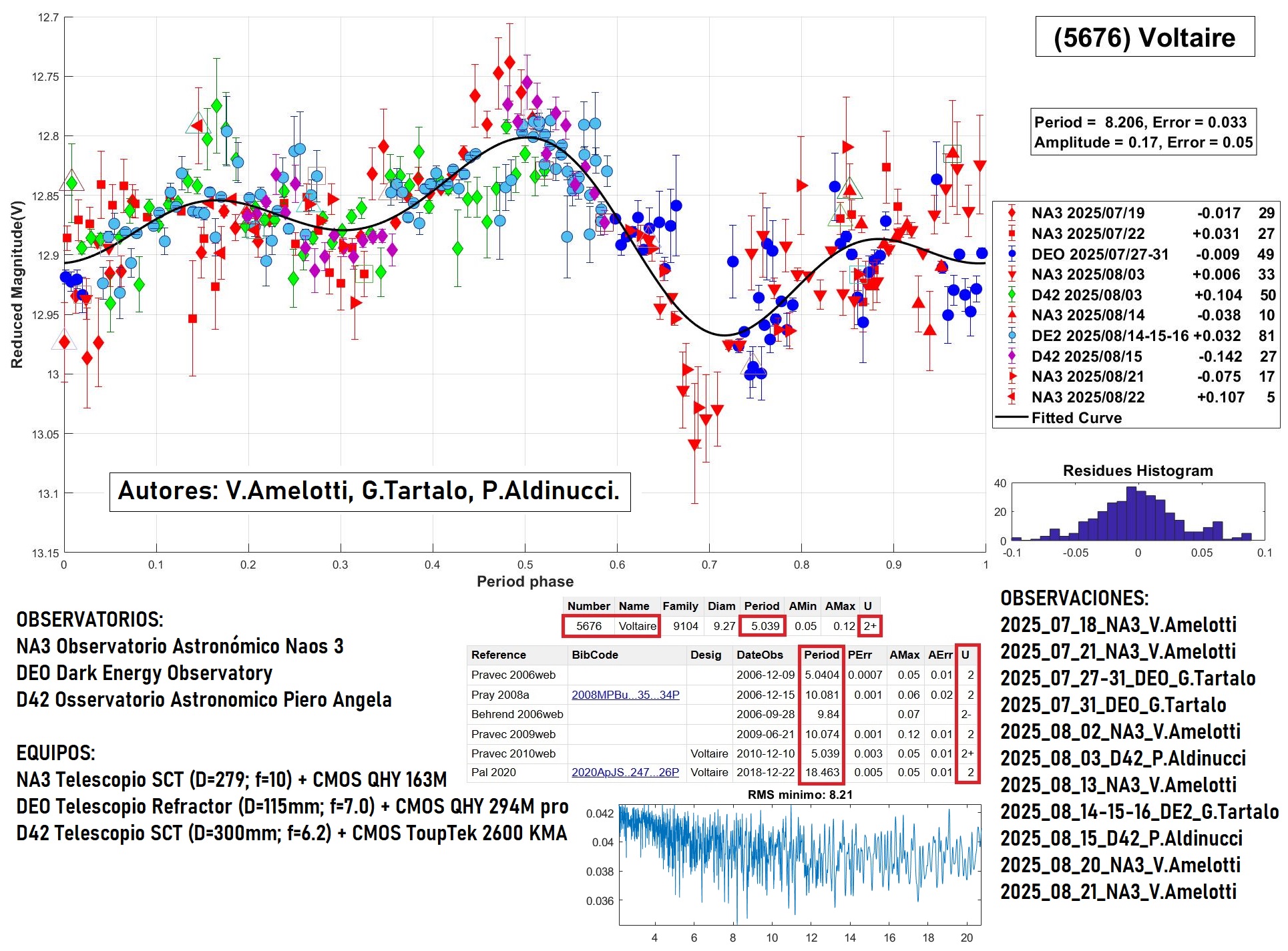This screenshot has width=1288, height=951.
Task: Click the Fitted Curve legend line
Action: coord(1012,418)
